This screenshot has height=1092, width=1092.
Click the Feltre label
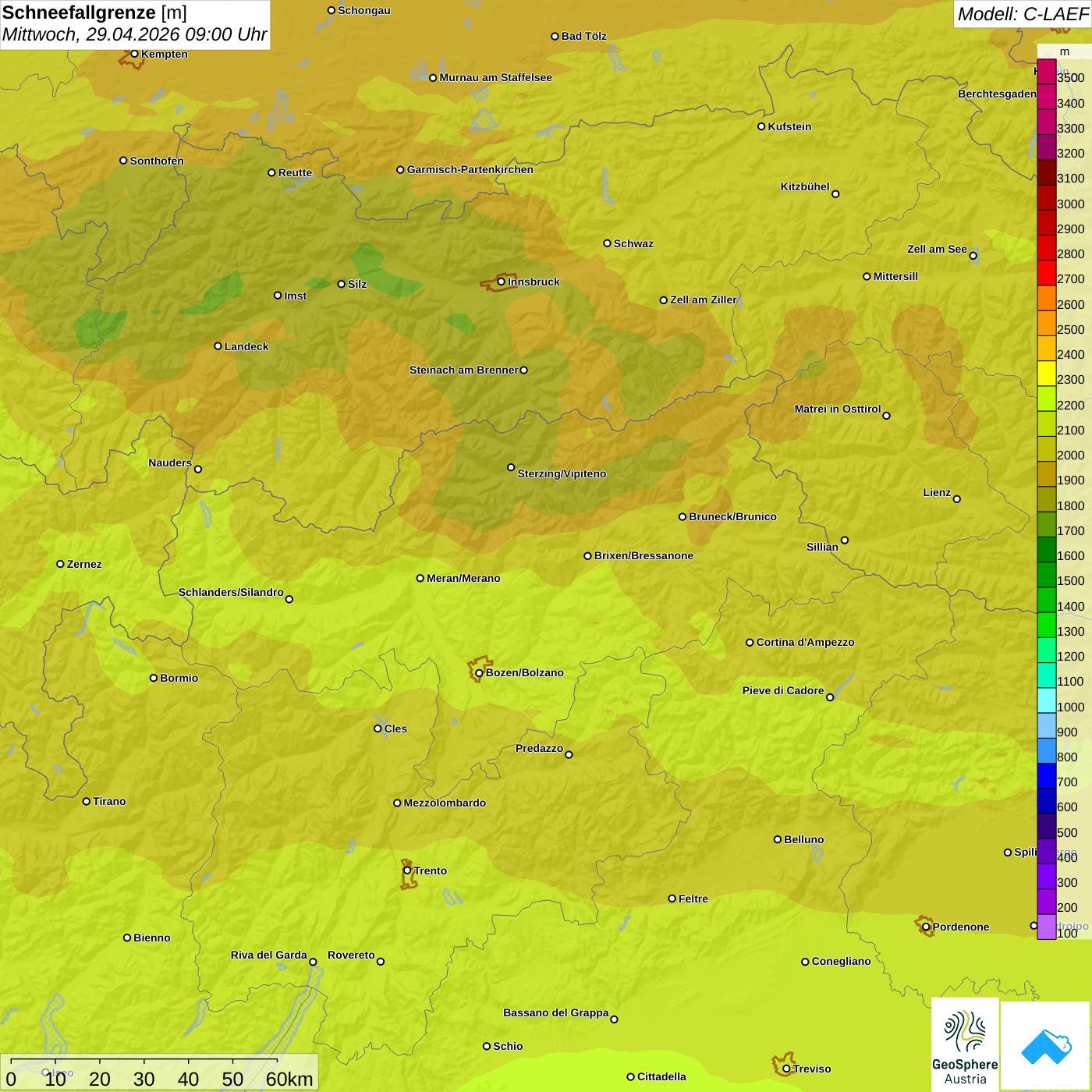click(x=693, y=899)
